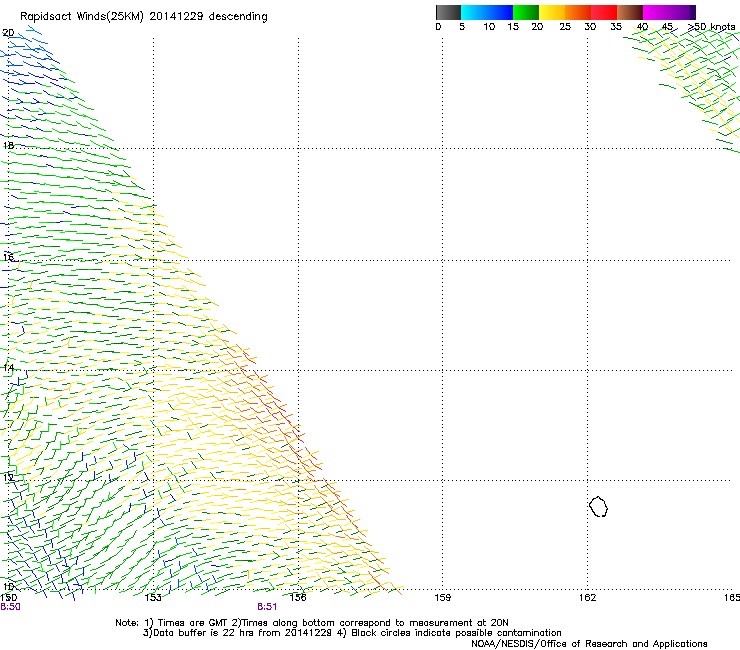Click the 'NOAA/NESDIS/Office of Research and Applications' credit

click(x=589, y=644)
